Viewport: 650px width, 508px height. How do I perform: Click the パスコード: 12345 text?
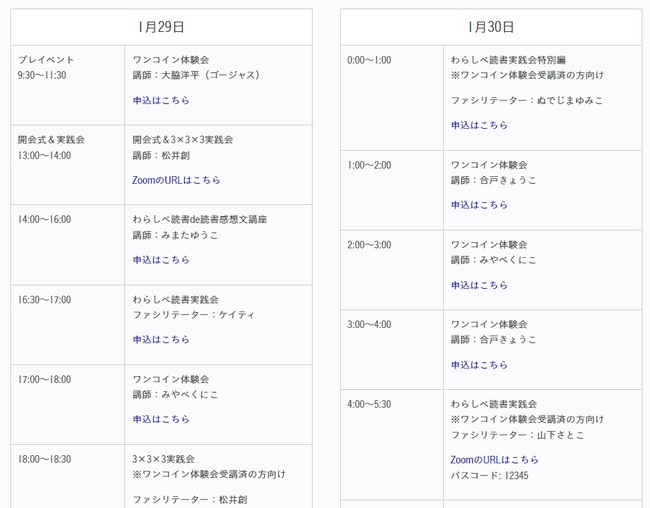(x=489, y=475)
